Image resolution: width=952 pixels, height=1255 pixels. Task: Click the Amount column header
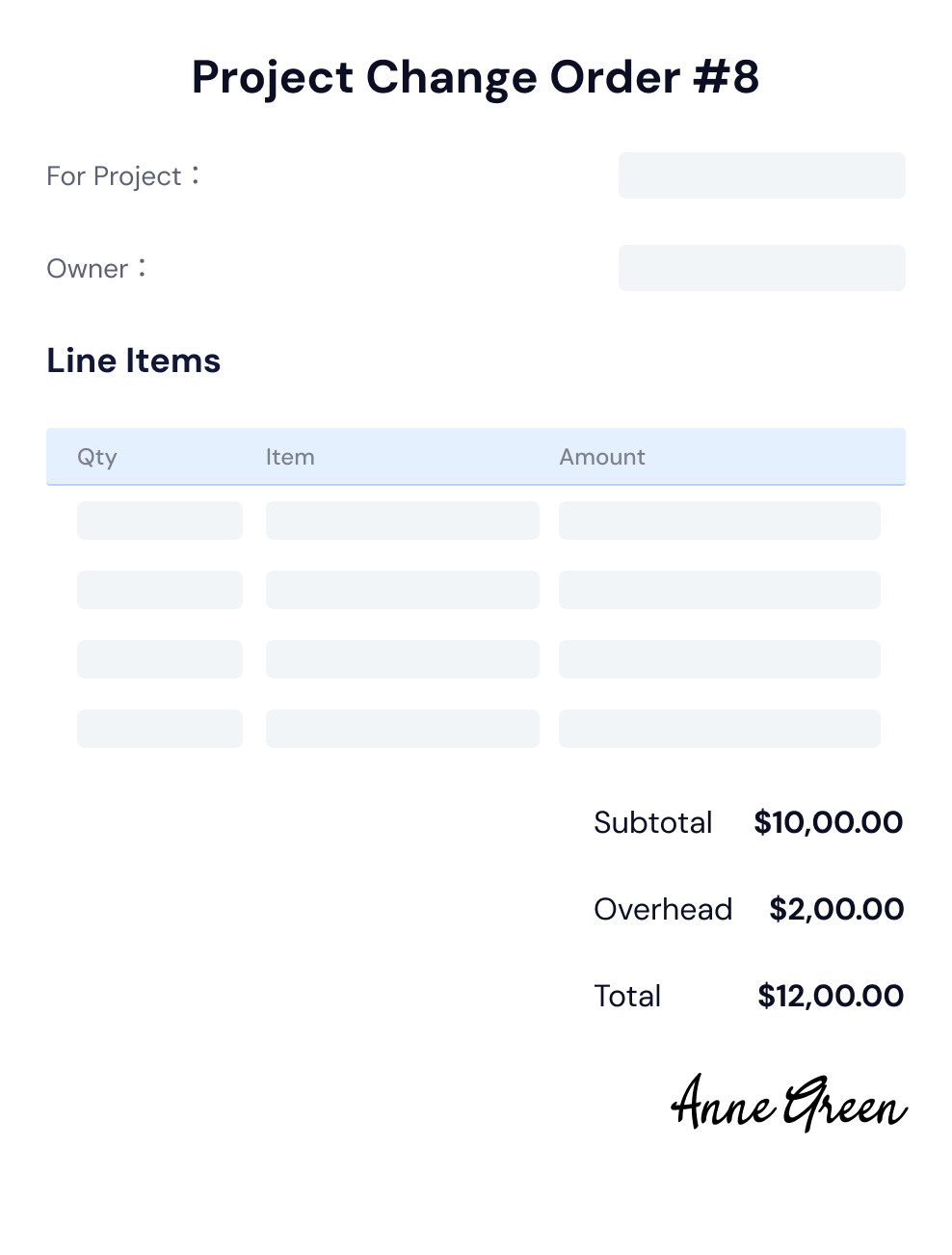pyautogui.click(x=602, y=457)
